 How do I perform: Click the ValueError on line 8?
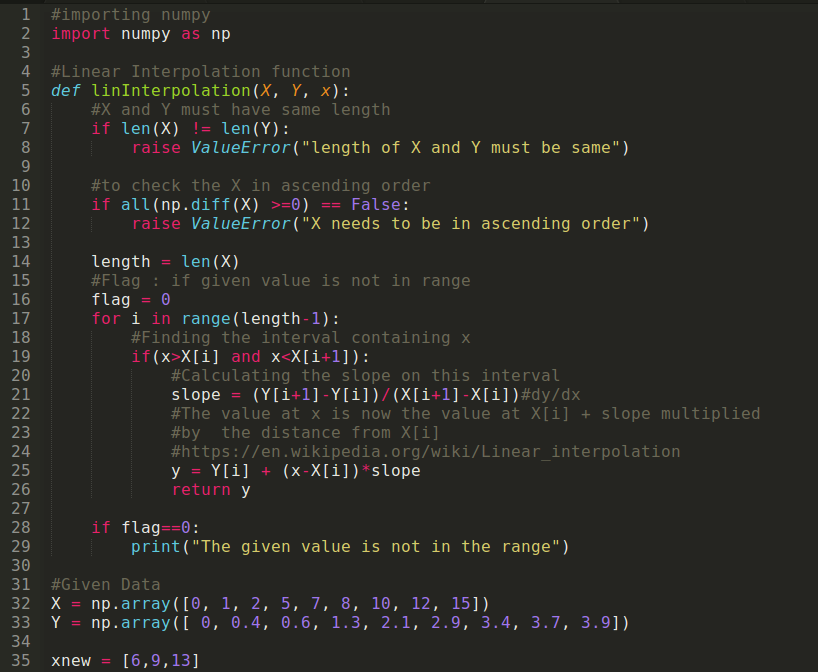(x=237, y=147)
